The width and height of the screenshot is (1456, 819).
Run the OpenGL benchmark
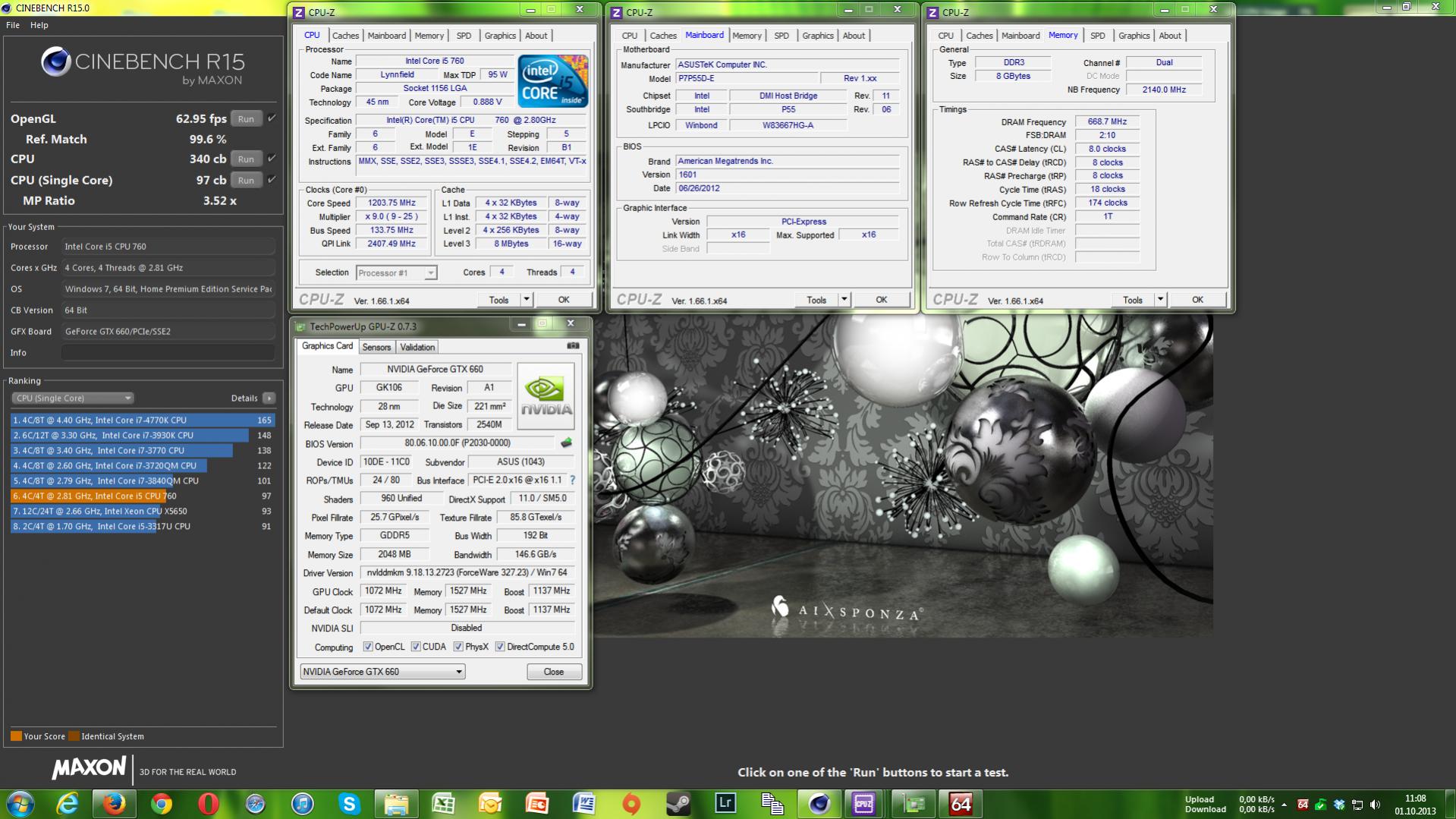pyautogui.click(x=246, y=118)
